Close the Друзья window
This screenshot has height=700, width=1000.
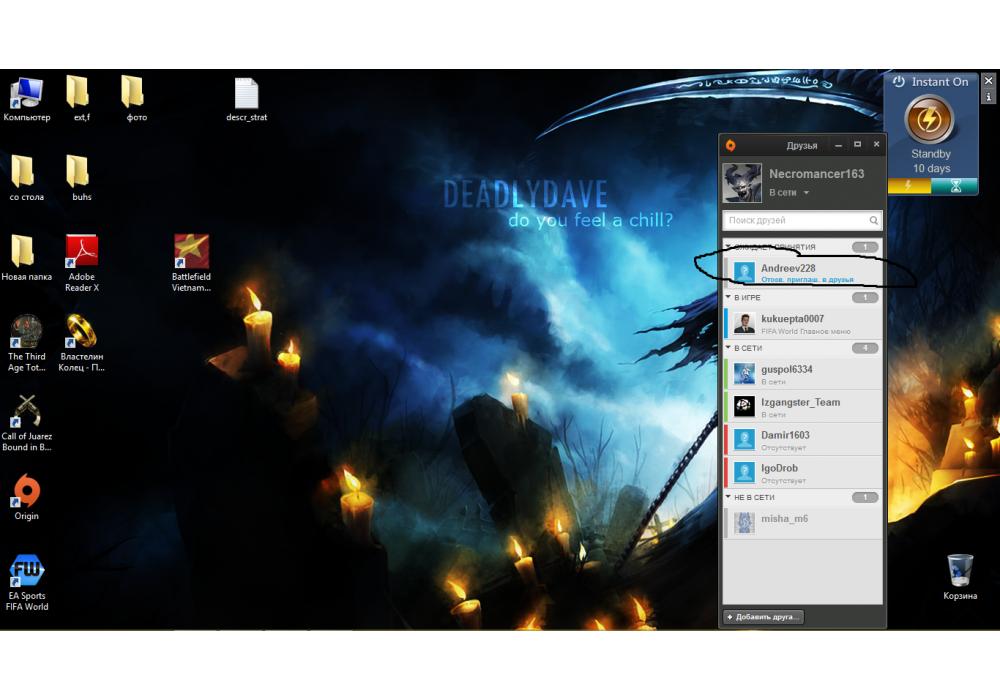pos(876,145)
